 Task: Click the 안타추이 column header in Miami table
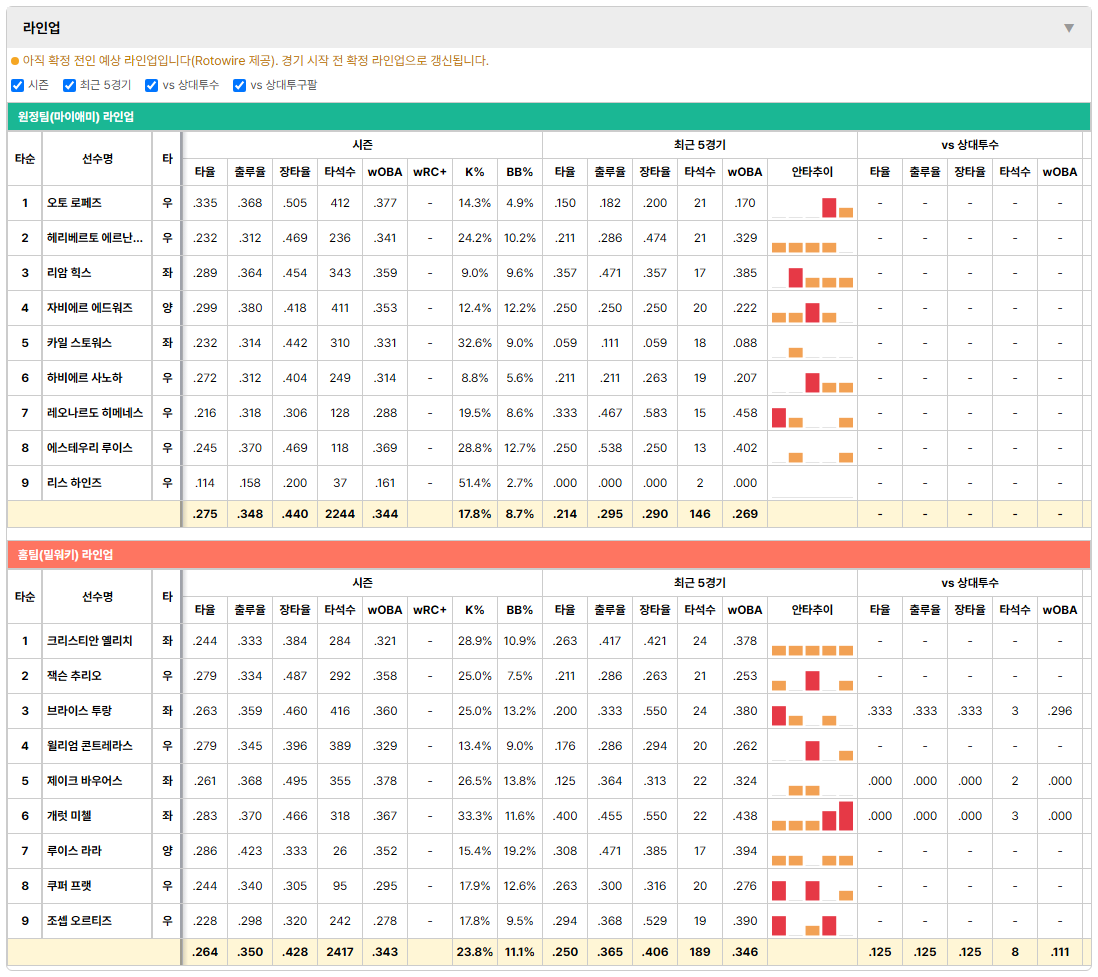812,172
